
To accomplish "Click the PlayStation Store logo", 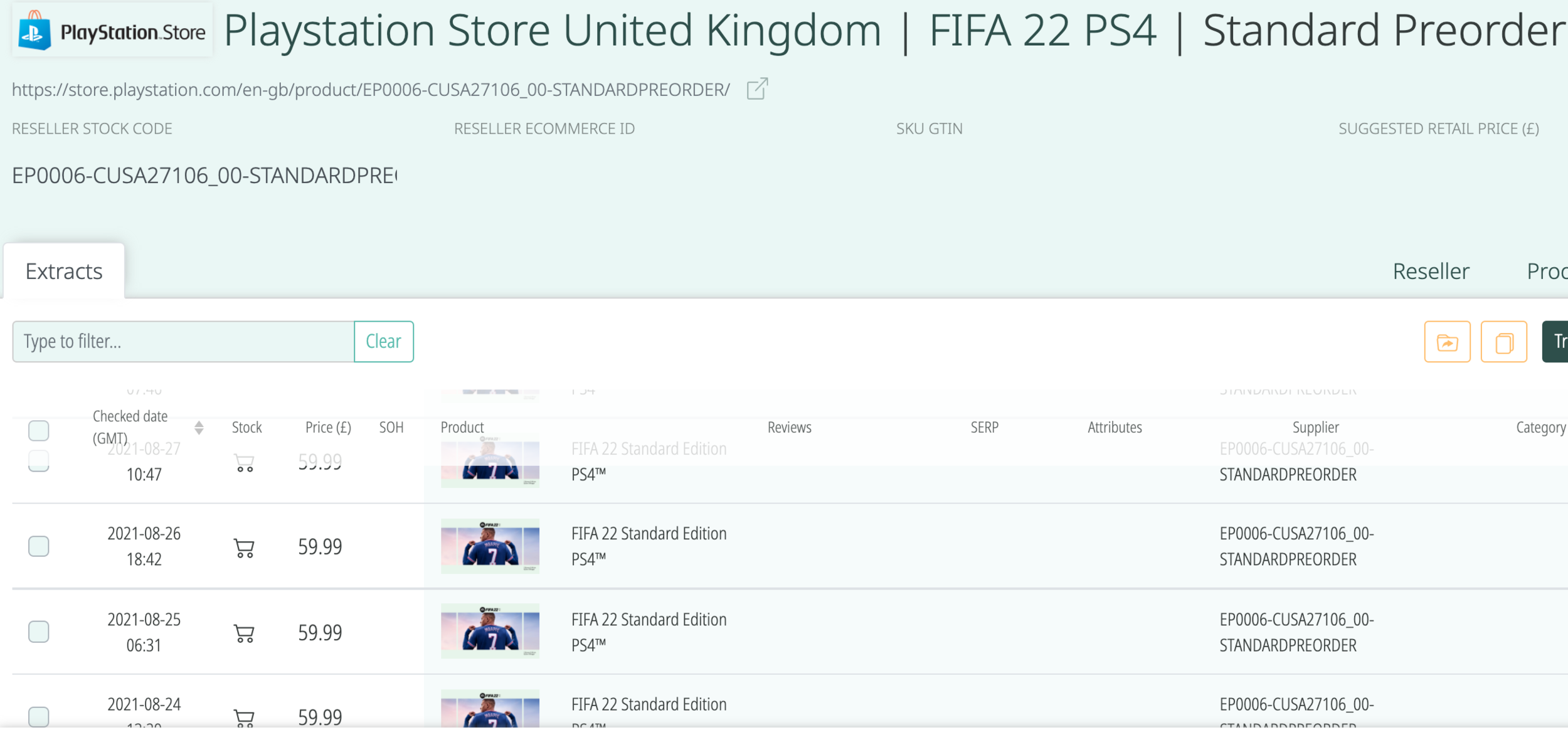I will coord(112,31).
